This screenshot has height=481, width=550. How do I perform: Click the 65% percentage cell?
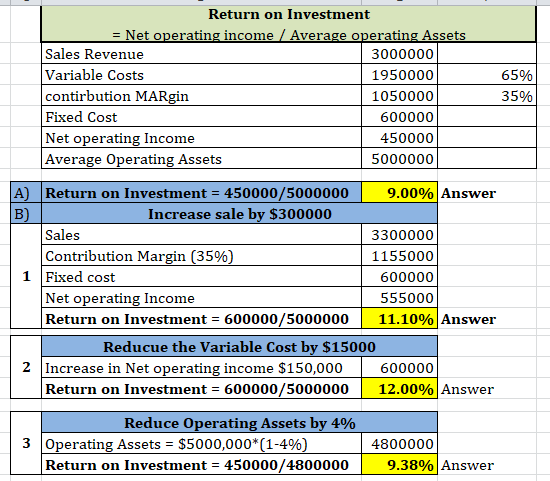[487, 74]
